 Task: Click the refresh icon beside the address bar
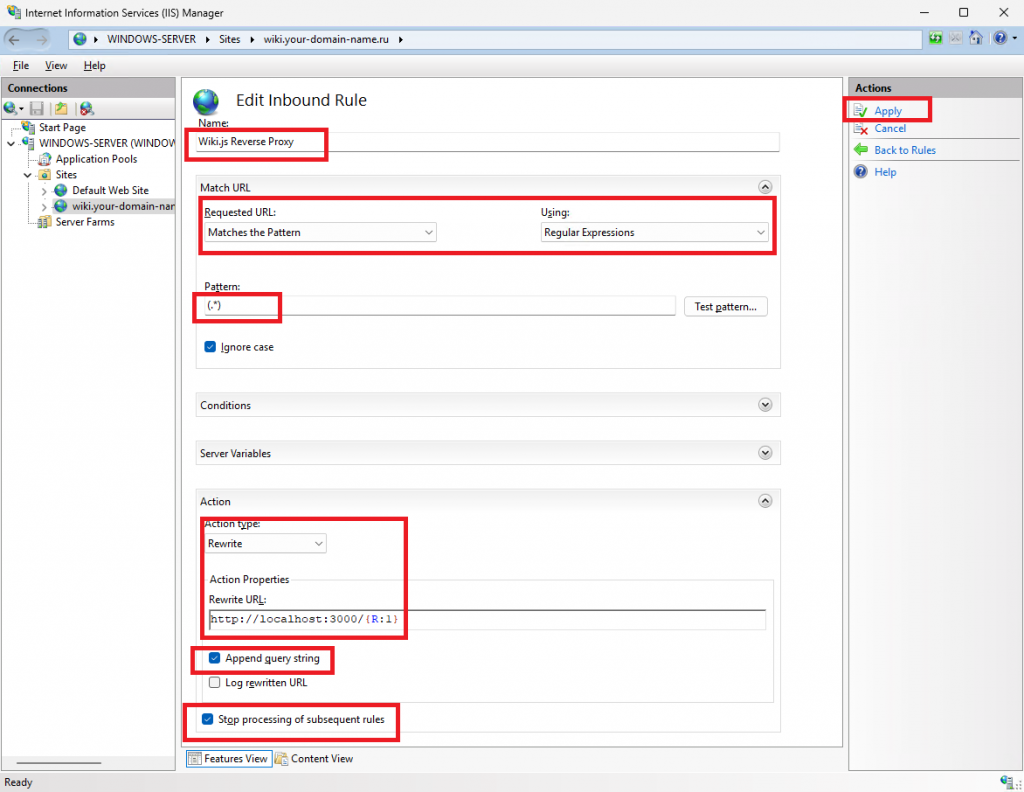click(936, 39)
